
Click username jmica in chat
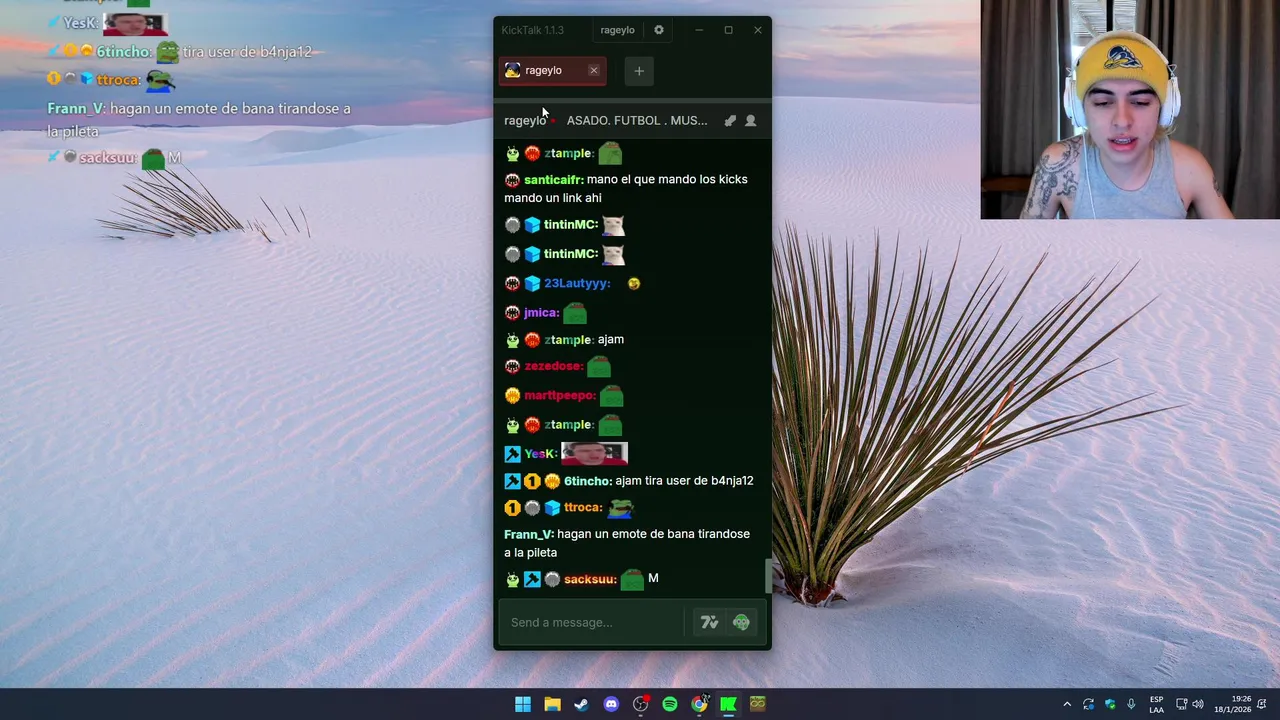click(x=541, y=313)
